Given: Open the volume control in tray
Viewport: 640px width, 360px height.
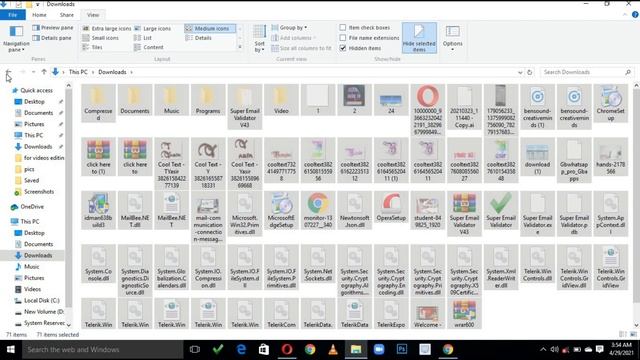Looking at the screenshot, I should point(554,349).
